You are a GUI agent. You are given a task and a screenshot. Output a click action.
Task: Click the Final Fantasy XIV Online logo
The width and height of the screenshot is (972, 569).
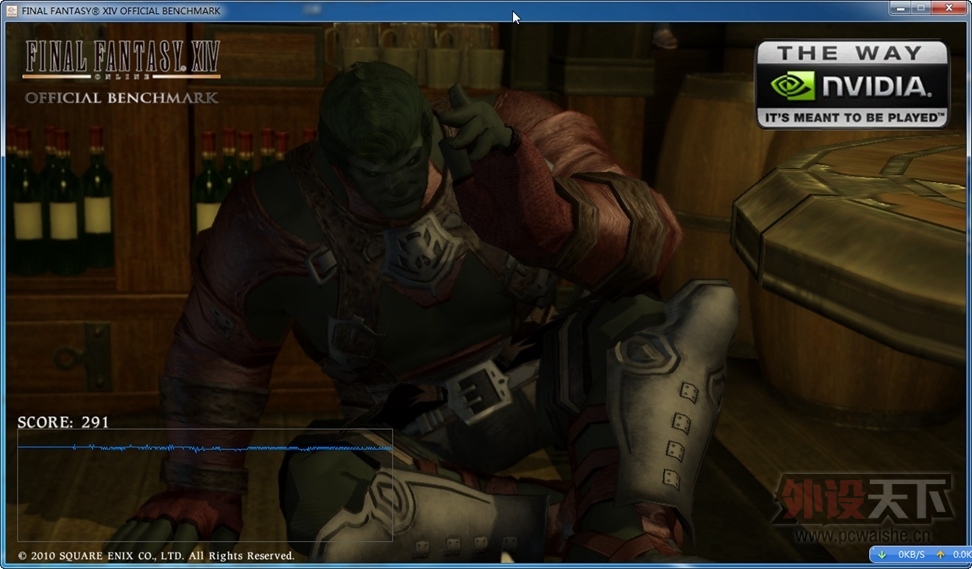coord(122,60)
